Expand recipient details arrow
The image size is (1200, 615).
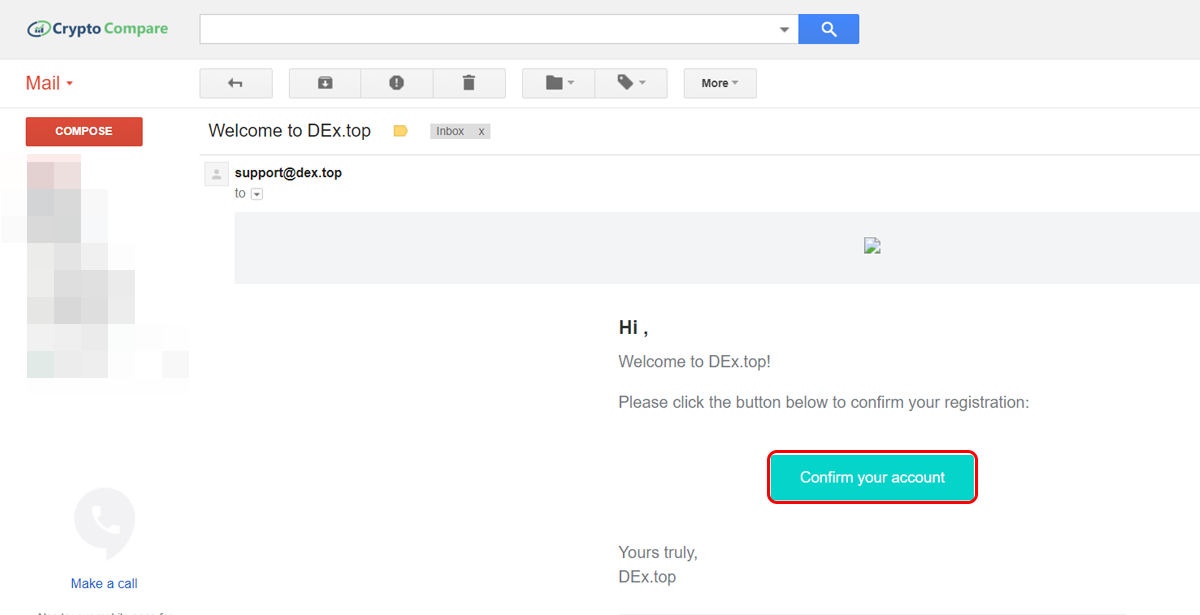(257, 194)
